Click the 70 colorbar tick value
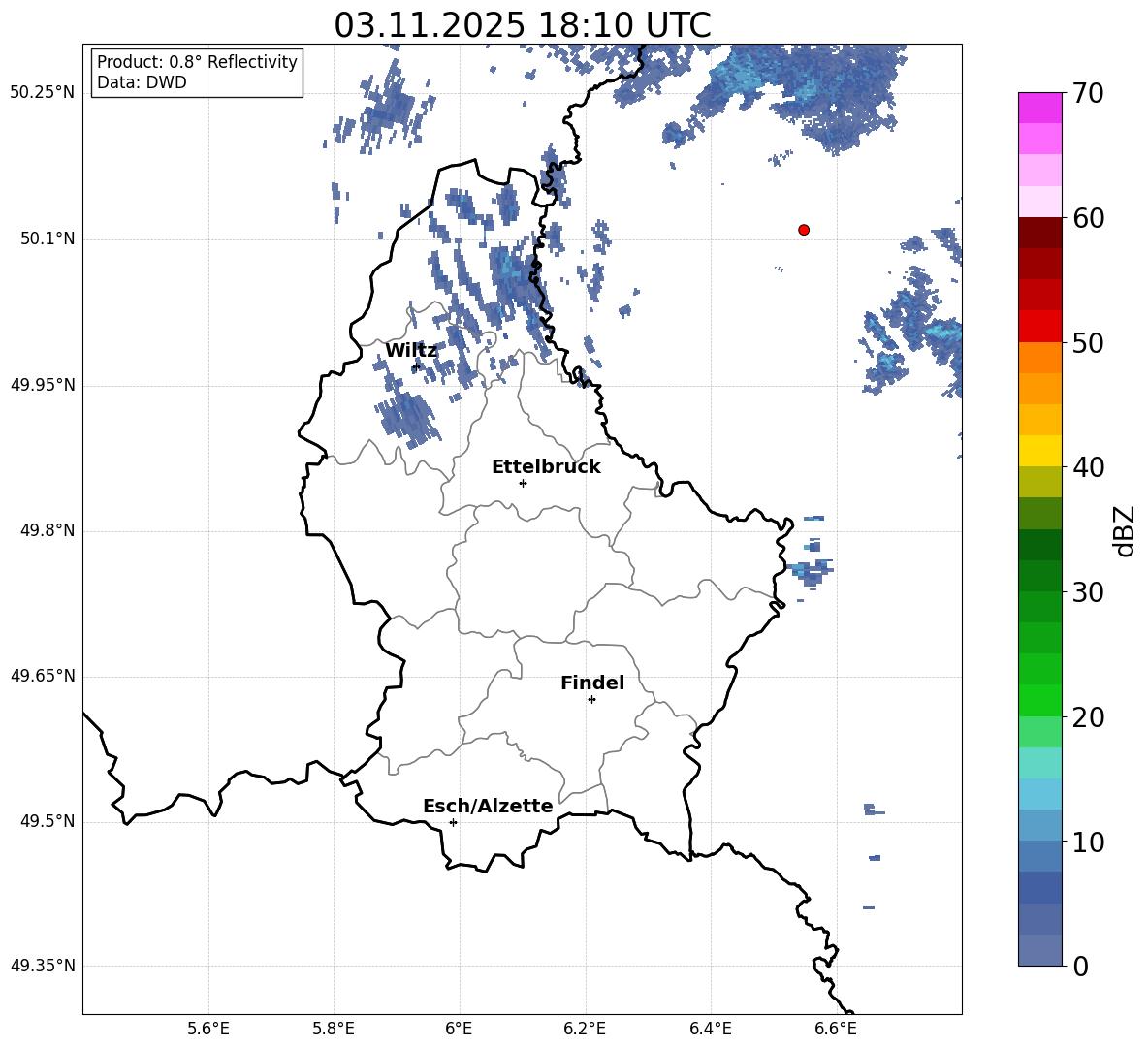1148x1048 pixels. pyautogui.click(x=1088, y=93)
